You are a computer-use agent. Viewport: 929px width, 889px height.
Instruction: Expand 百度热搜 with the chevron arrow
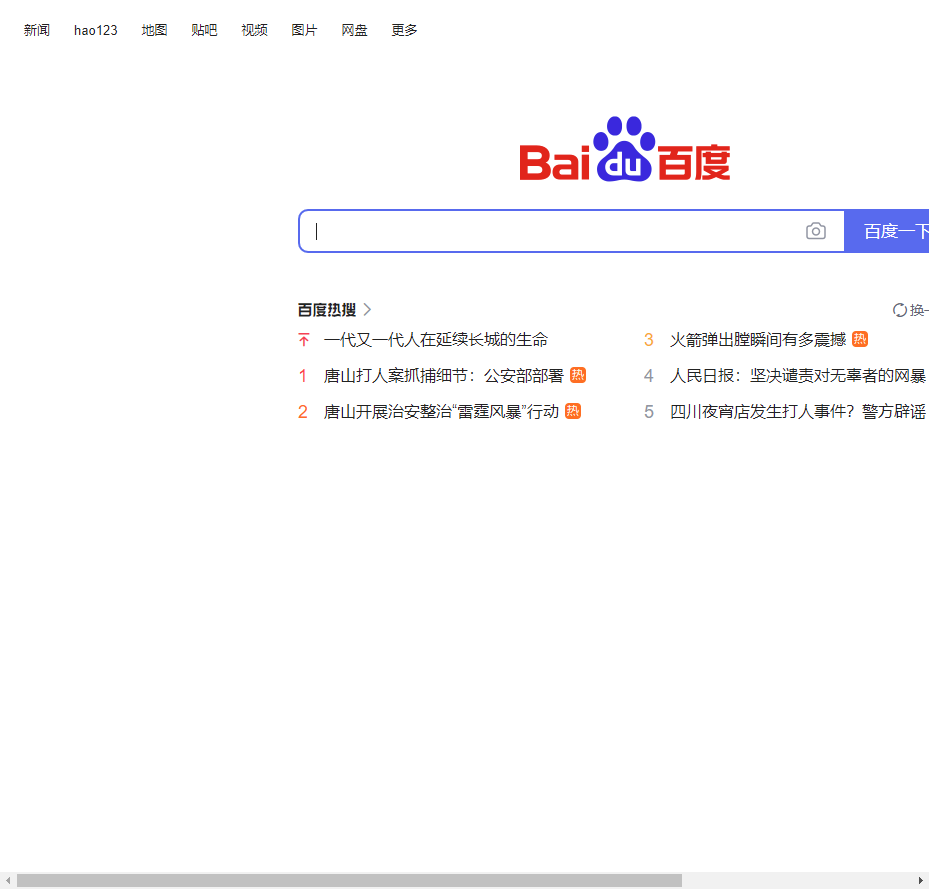[367, 309]
